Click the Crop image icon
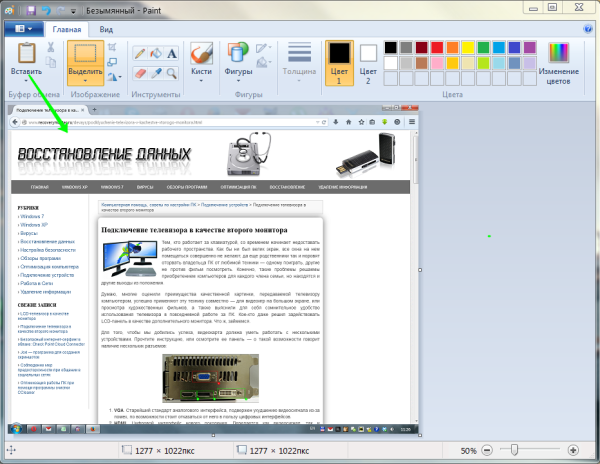 click(115, 47)
